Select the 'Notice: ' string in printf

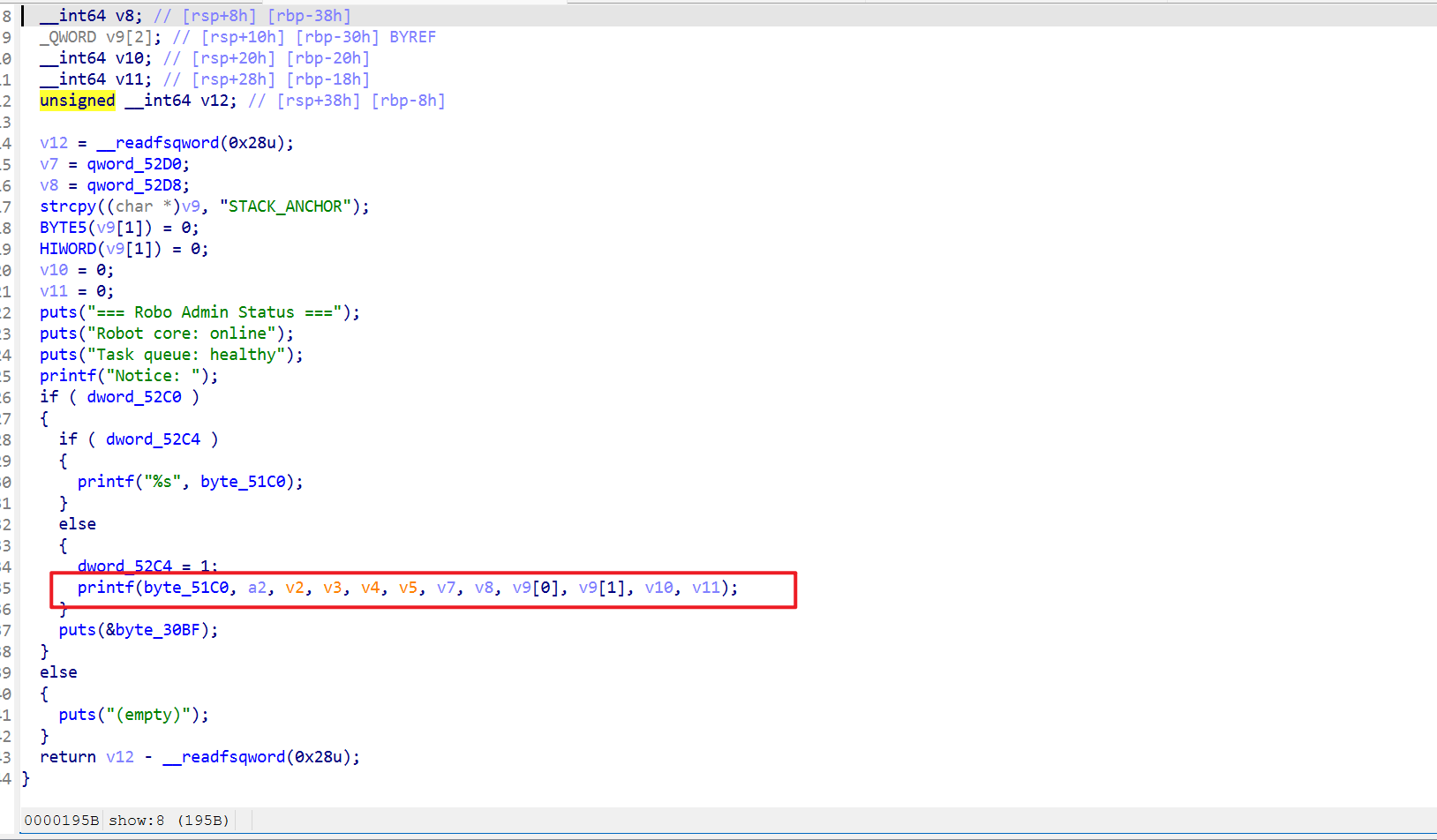pos(153,376)
